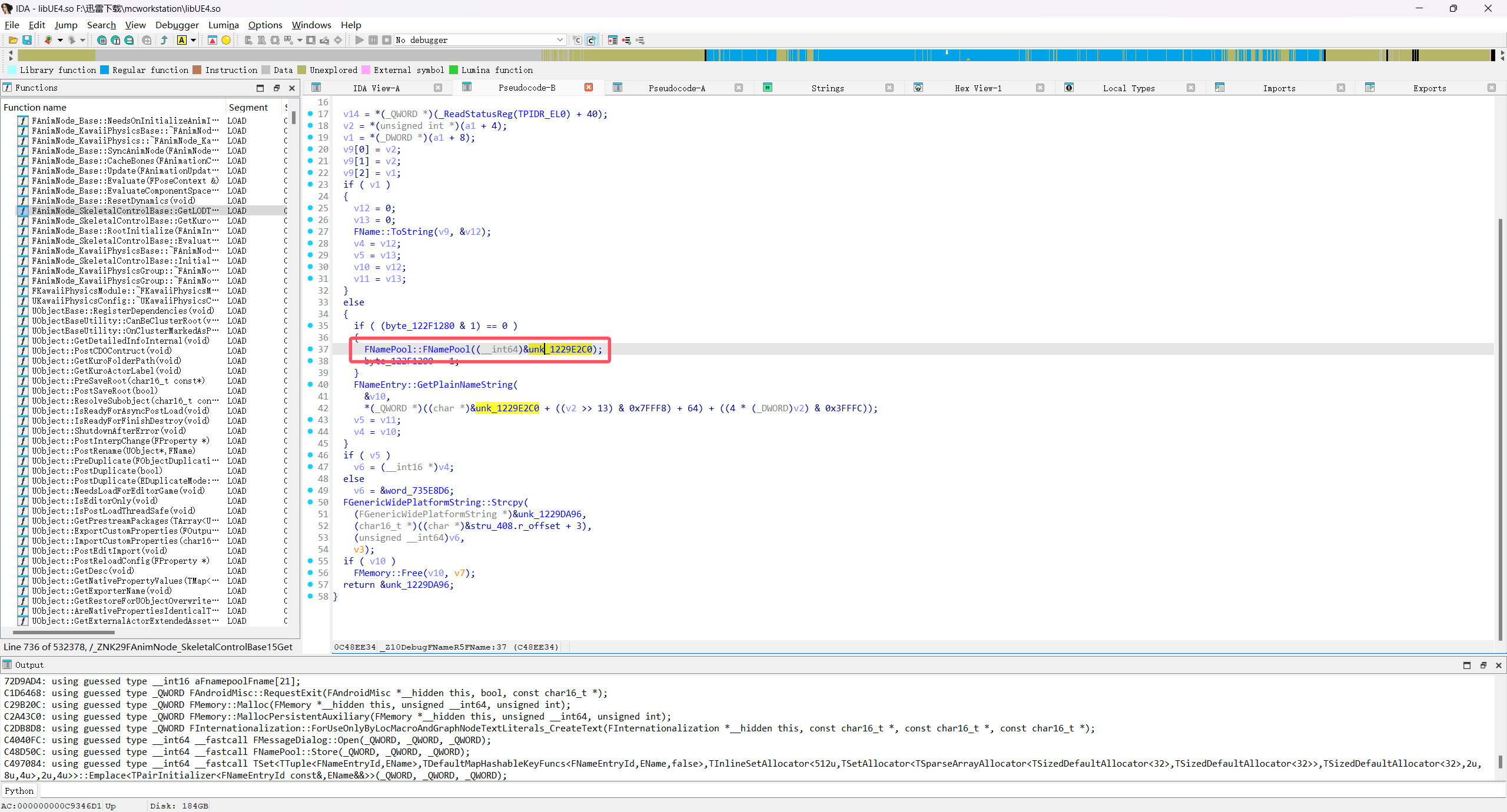Expand the forward-navigation history dropdown arrow
Viewport: 1507px width, 812px height.
coord(82,40)
